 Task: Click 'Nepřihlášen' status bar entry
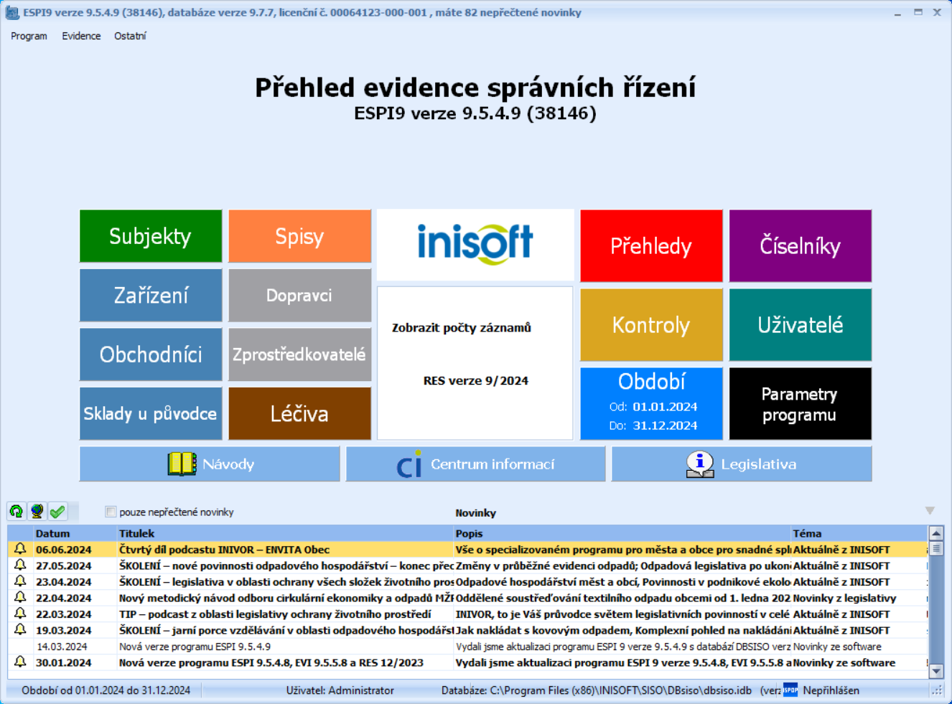click(x=831, y=690)
